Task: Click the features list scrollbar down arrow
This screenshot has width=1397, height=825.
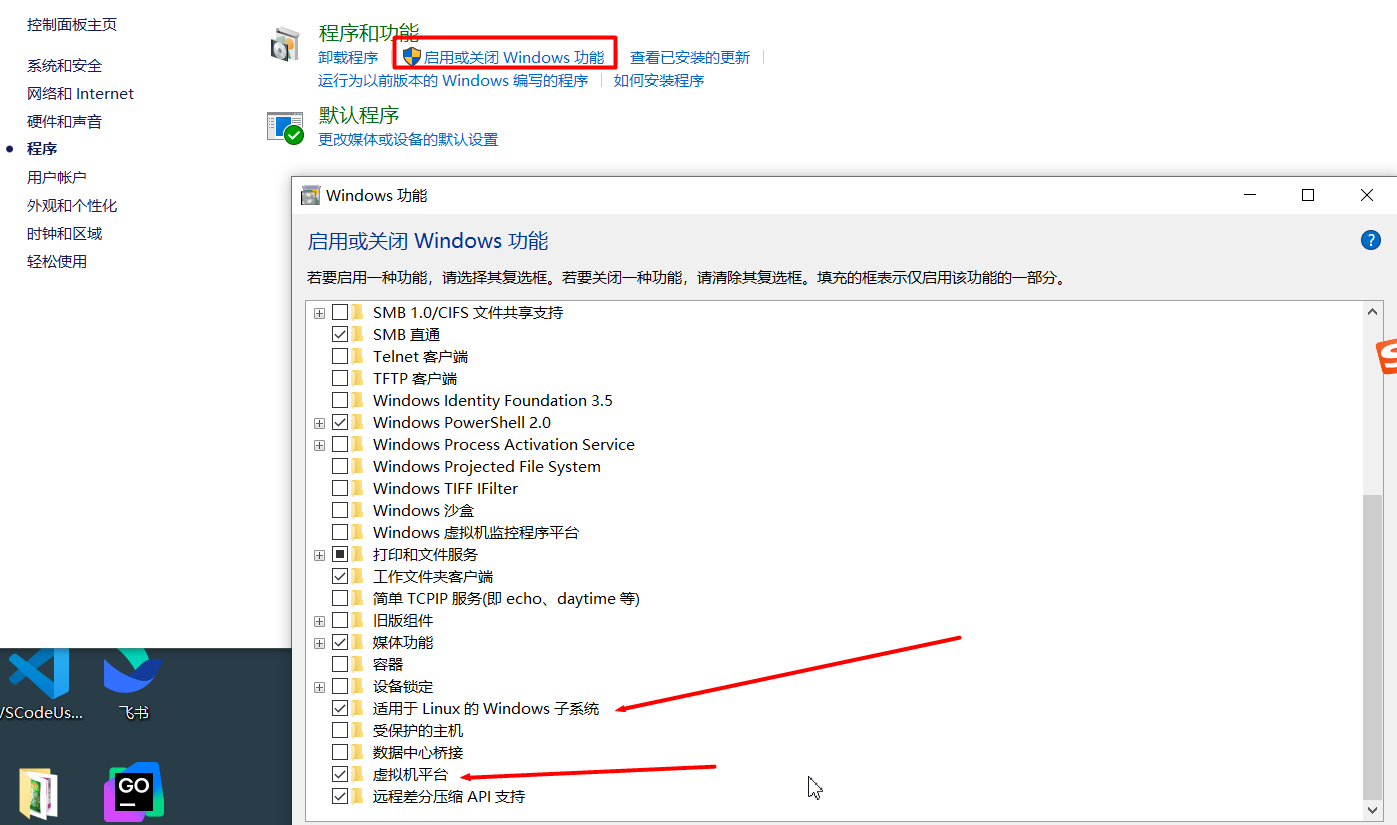Action: [x=1373, y=809]
